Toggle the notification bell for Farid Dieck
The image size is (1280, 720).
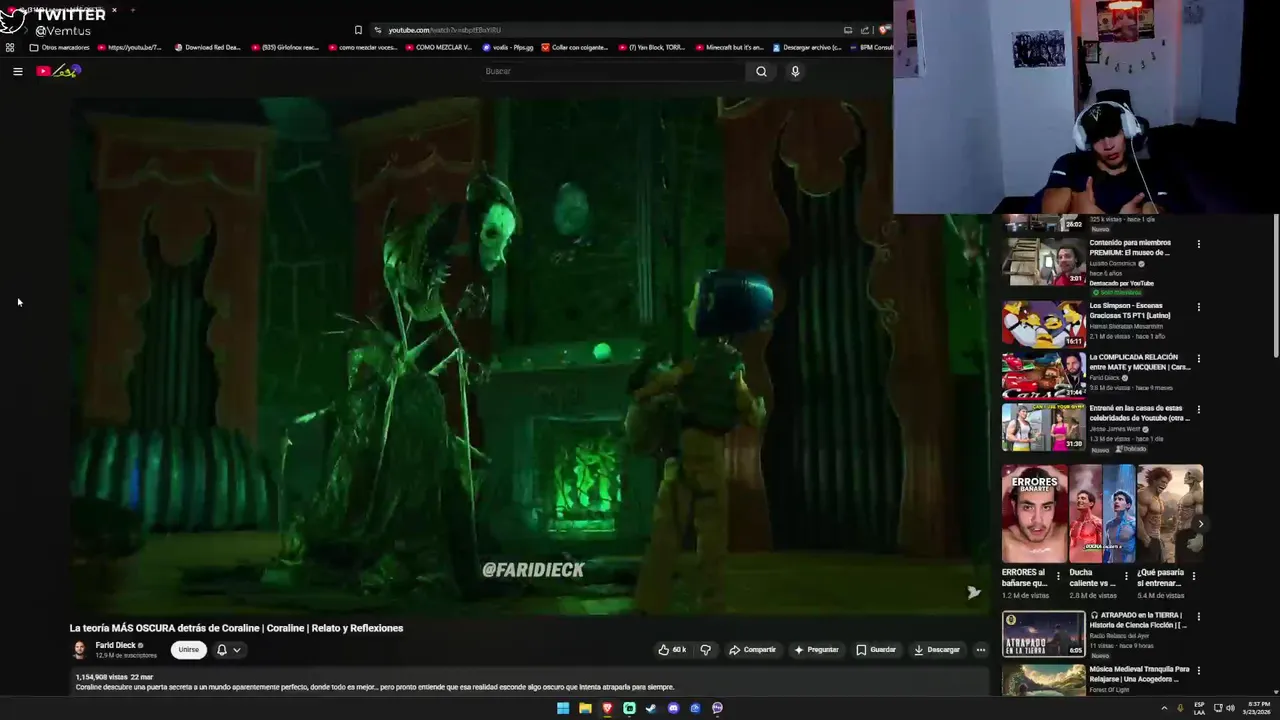click(222, 650)
